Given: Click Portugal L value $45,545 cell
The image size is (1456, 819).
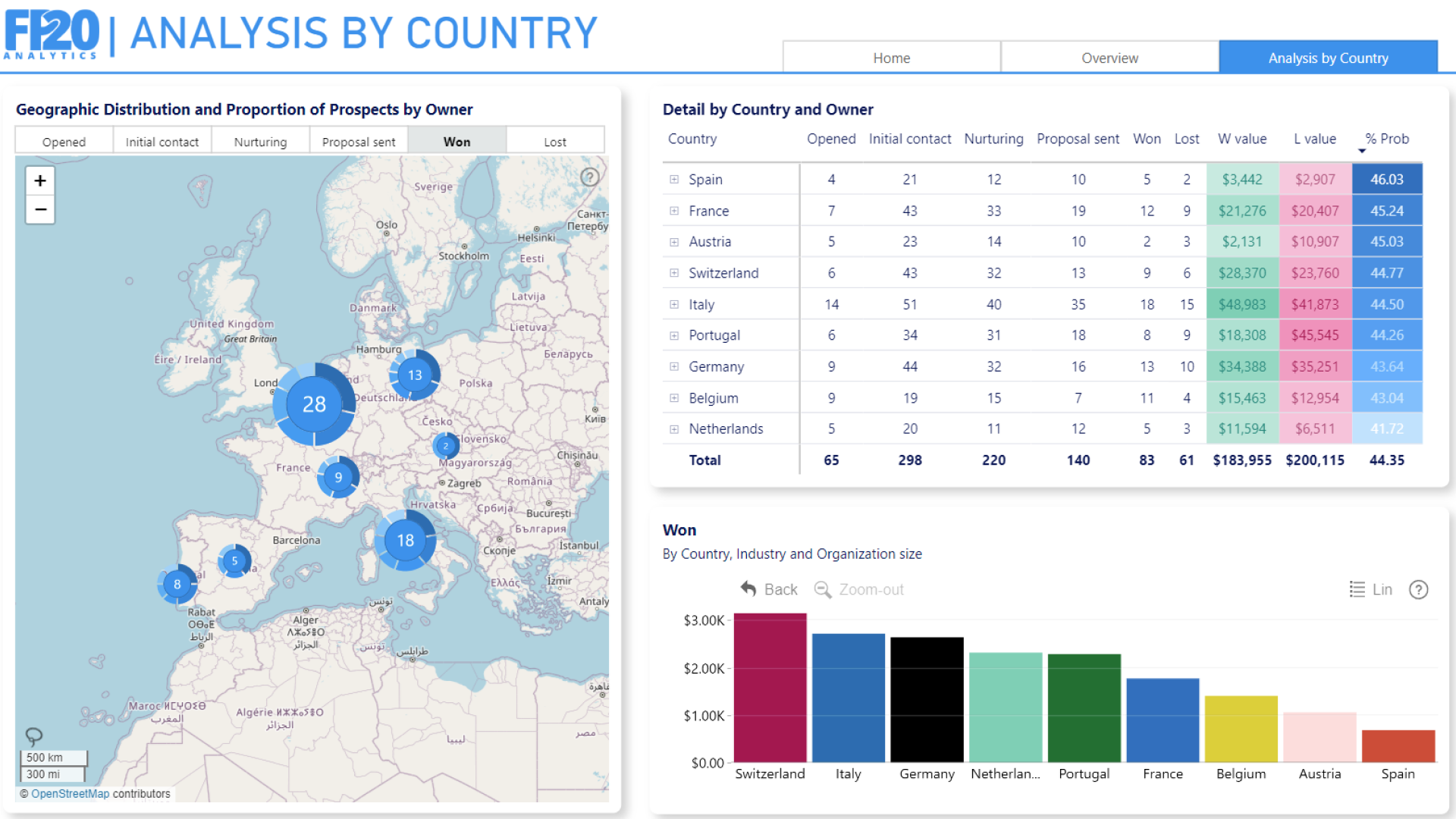Looking at the screenshot, I should [1315, 335].
